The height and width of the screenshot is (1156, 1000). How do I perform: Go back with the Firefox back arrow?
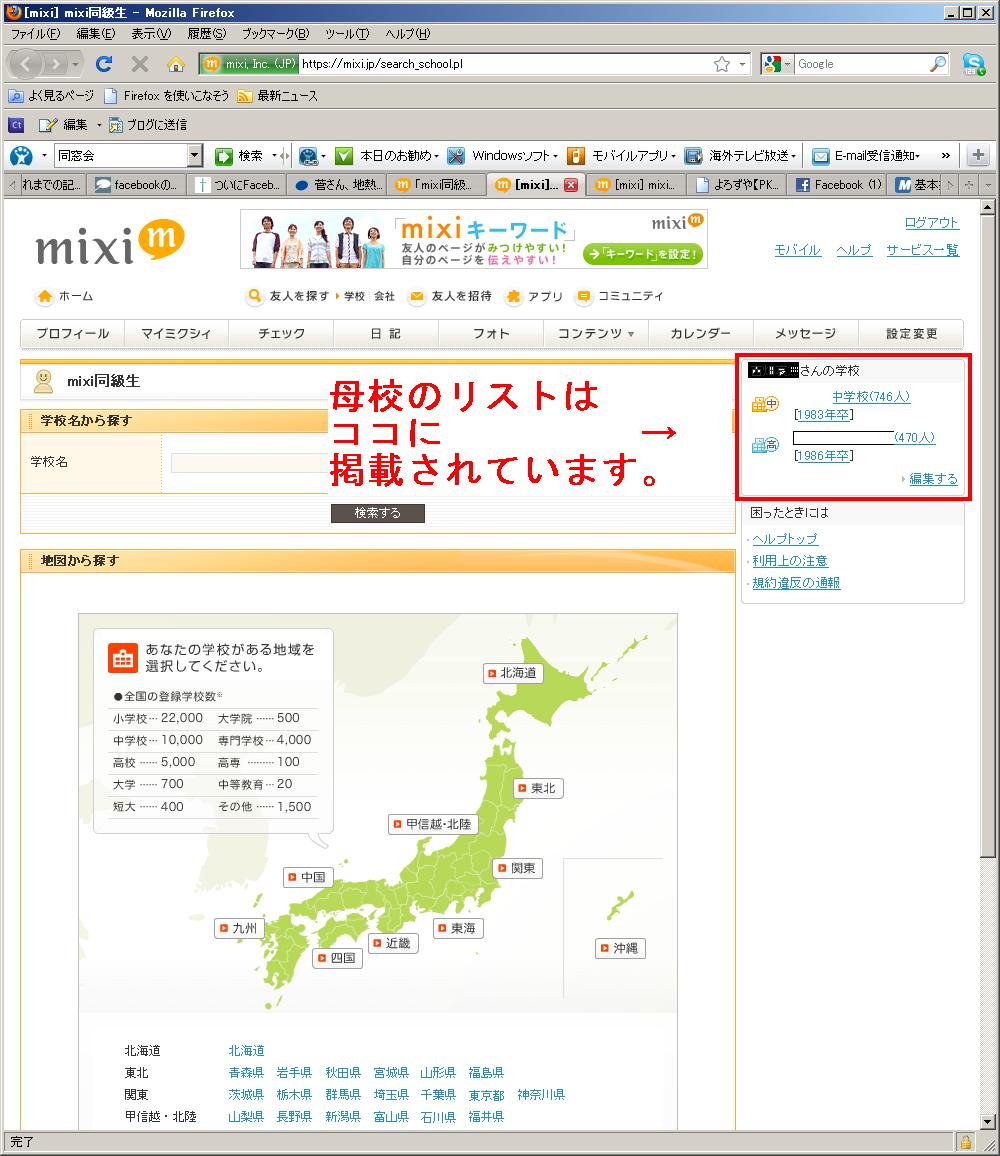(x=26, y=64)
